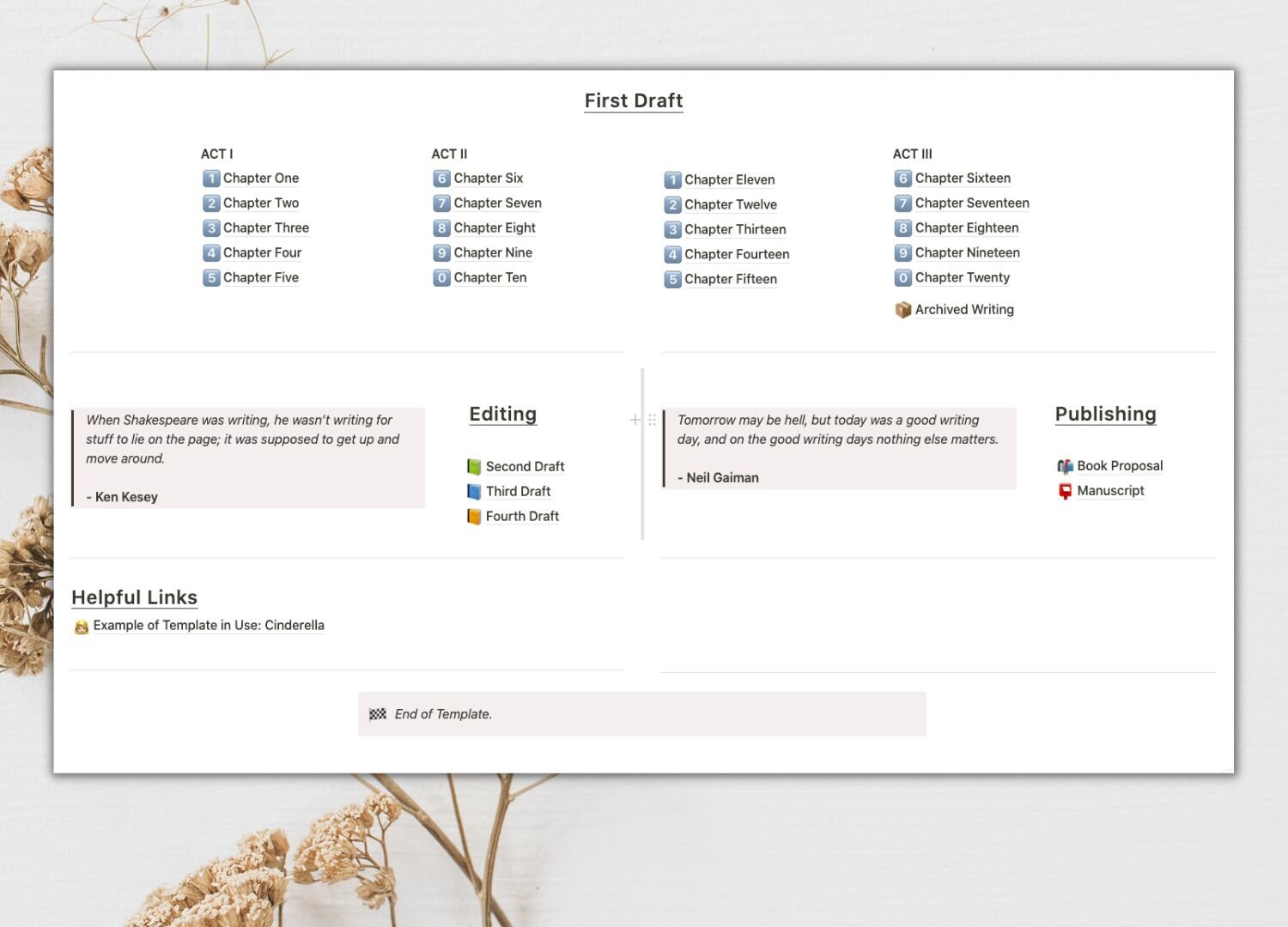Viewport: 1288px width, 927px height.
Task: Click the box icon beside Archived Writing
Action: [x=902, y=310]
